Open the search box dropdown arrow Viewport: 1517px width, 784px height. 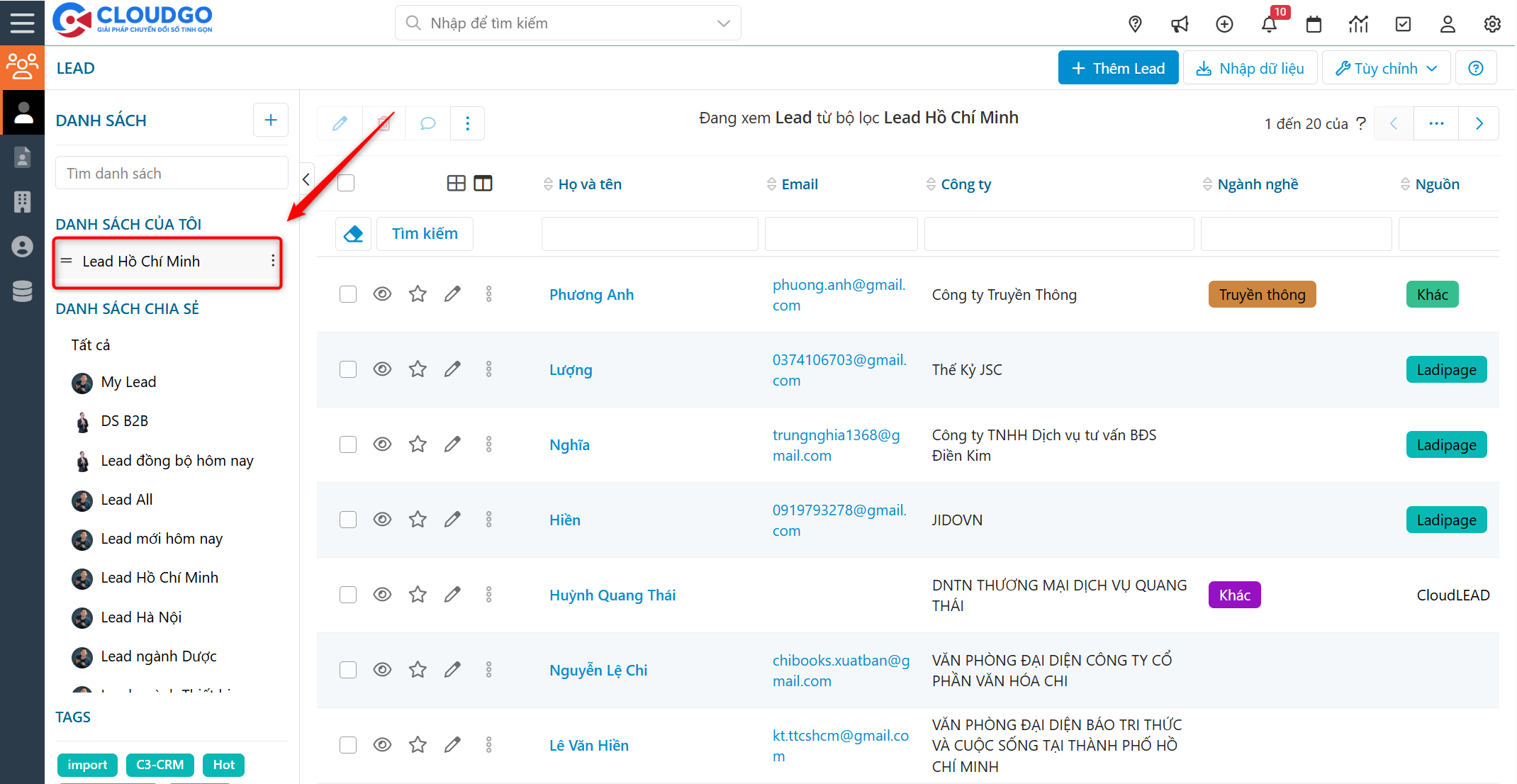723,23
